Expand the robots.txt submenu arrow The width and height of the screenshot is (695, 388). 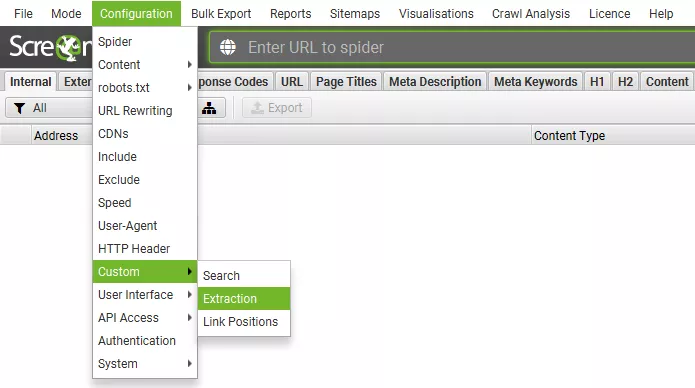(x=190, y=87)
